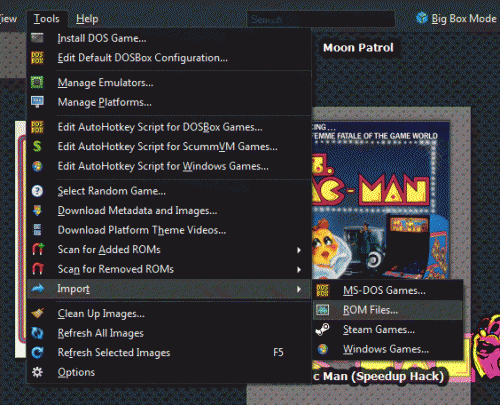
Task: Click the broom icon for Clean Up Images
Action: tap(38, 313)
